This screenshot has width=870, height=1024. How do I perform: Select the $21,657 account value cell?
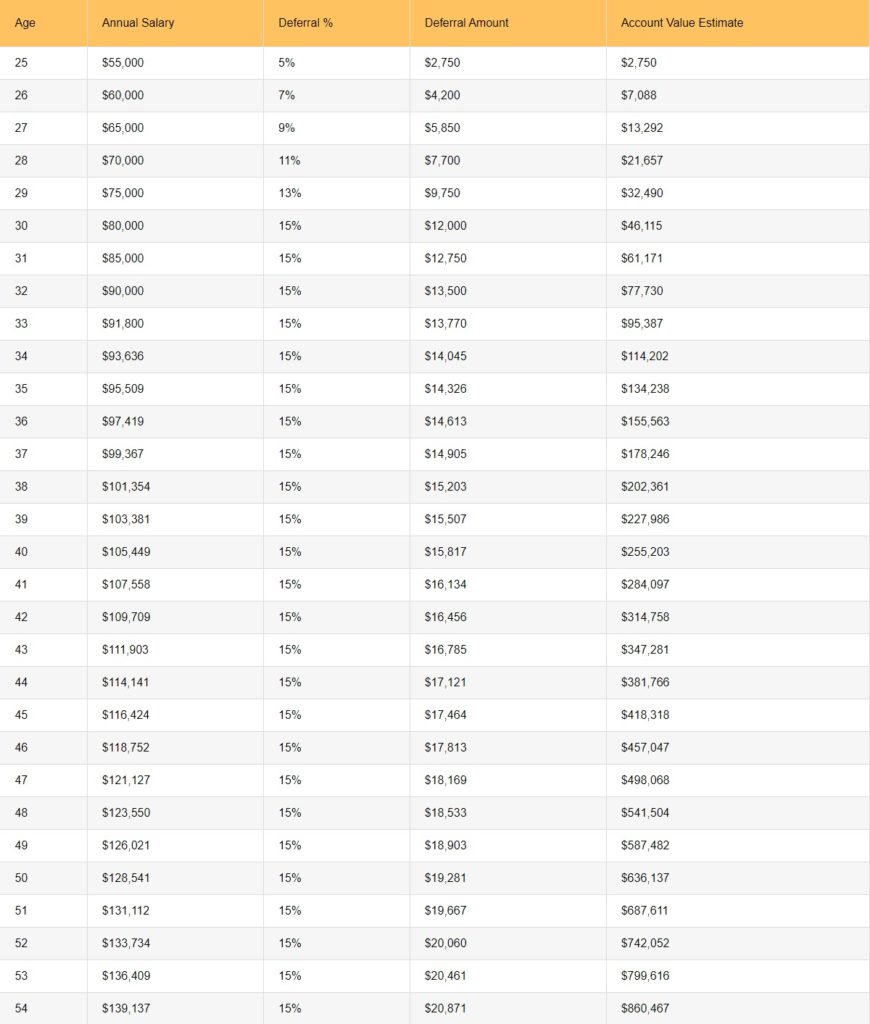click(641, 161)
